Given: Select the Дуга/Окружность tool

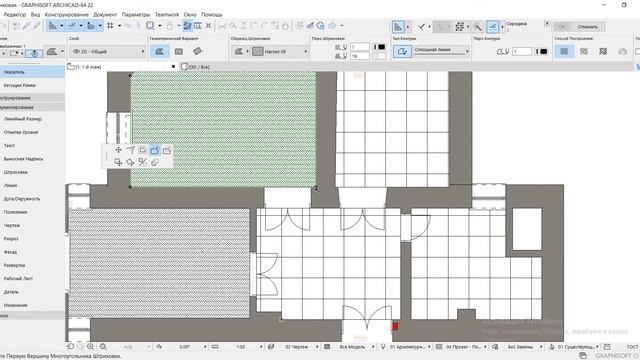Looking at the screenshot, I should pyautogui.click(x=32, y=199).
